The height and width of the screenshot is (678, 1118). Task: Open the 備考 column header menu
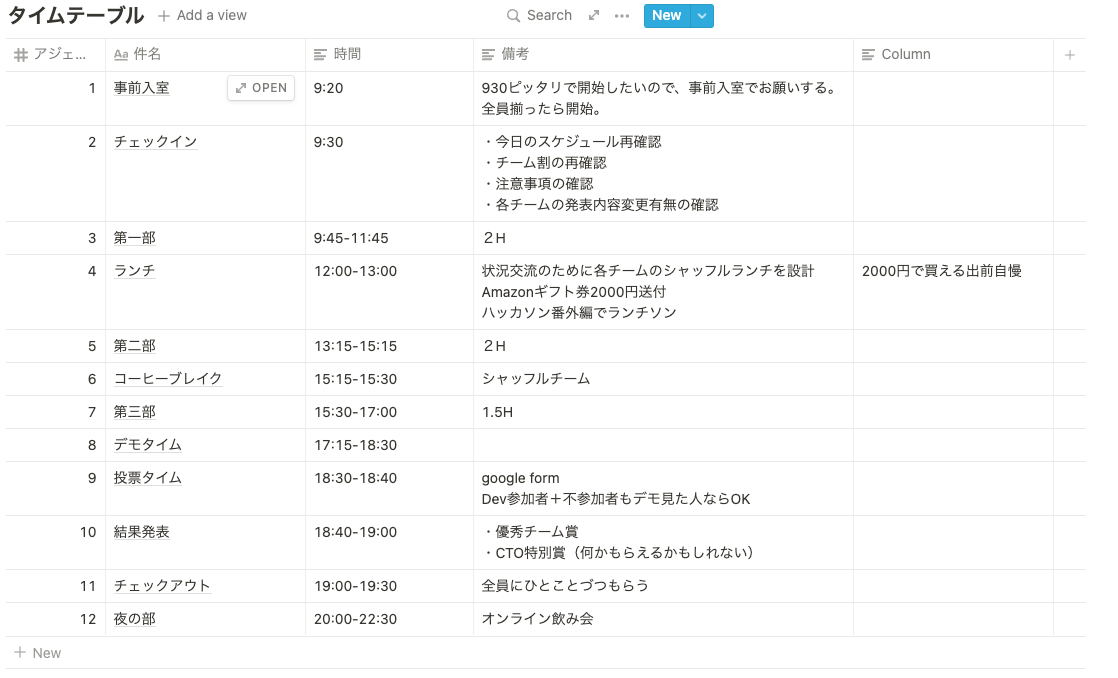663,55
